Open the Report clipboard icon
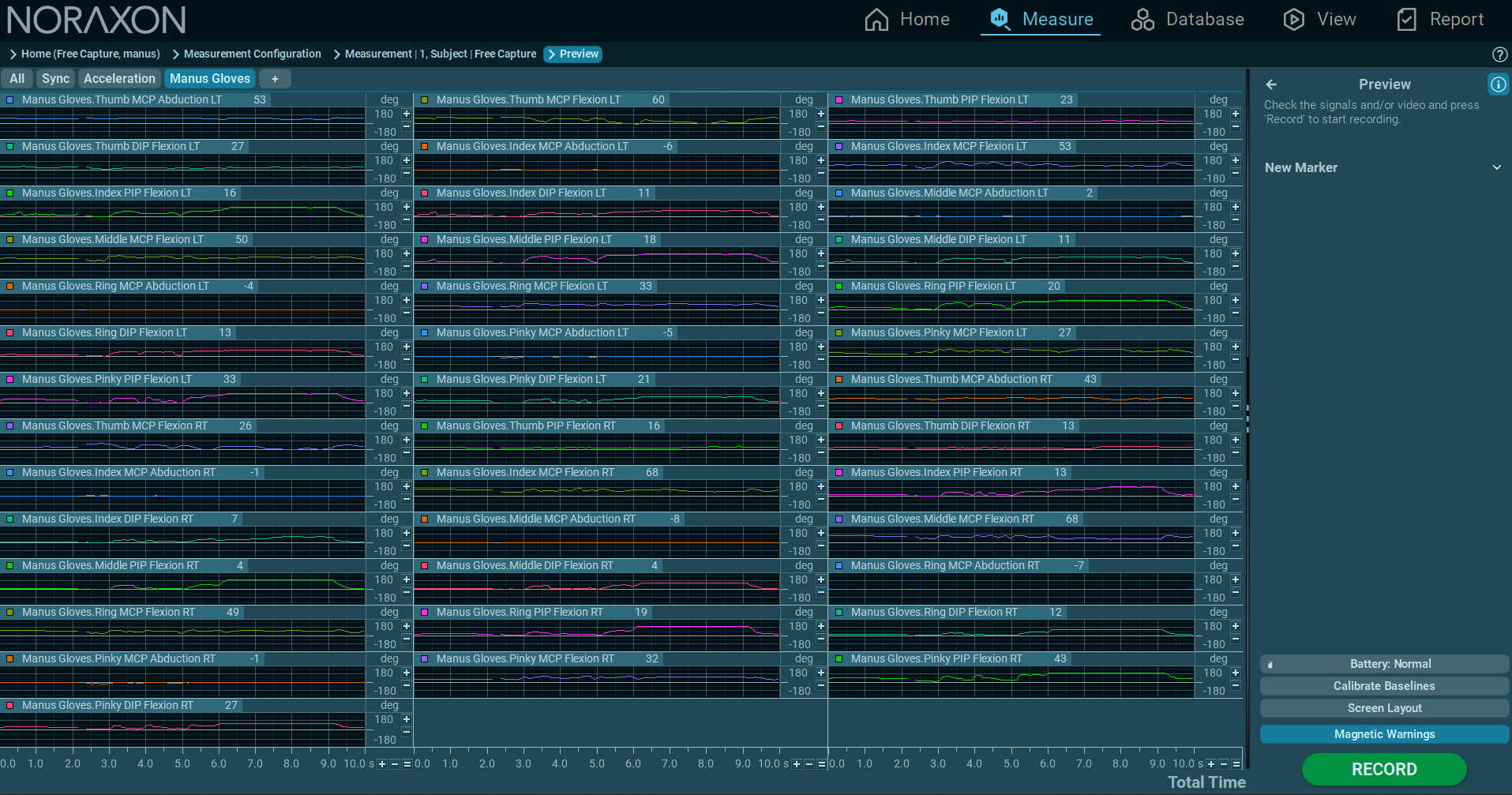This screenshot has width=1512, height=795. (x=1407, y=20)
